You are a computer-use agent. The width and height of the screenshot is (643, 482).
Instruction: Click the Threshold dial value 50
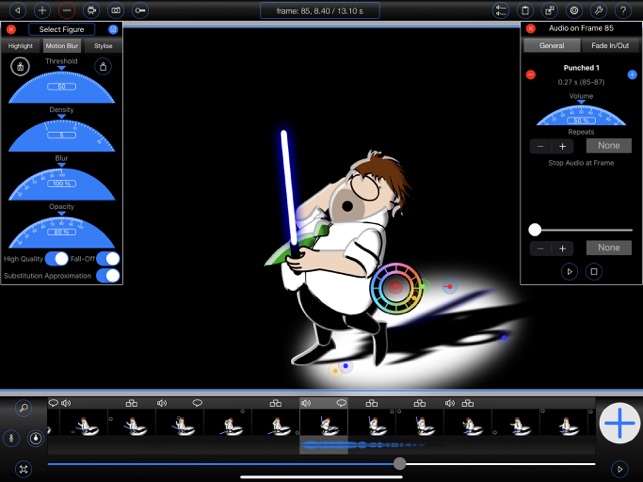(x=62, y=87)
